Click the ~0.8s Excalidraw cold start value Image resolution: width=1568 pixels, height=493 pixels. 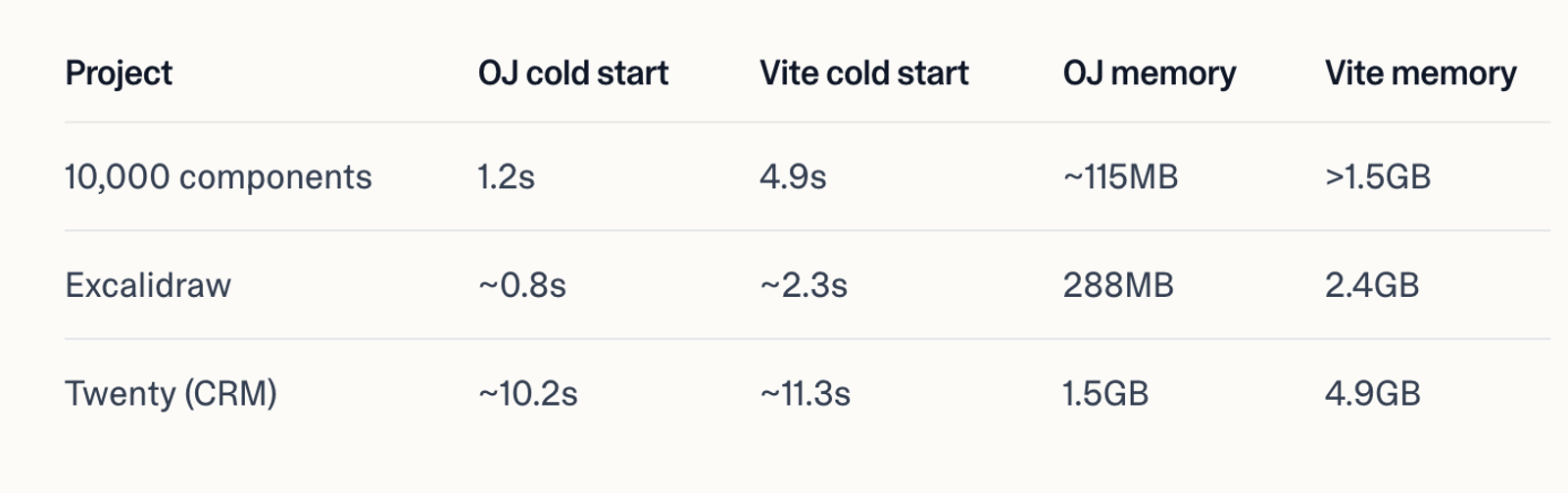point(522,285)
